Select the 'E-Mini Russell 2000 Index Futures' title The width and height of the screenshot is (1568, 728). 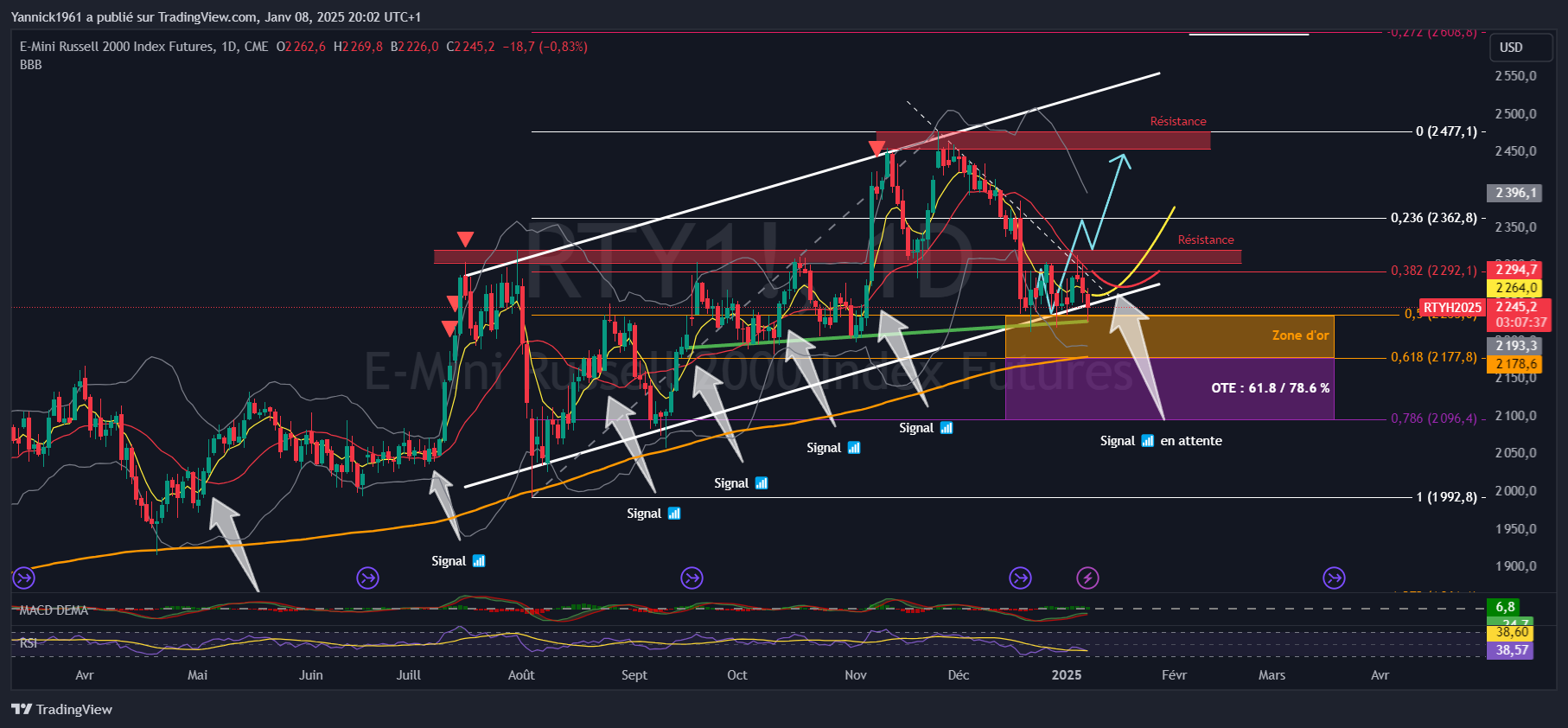click(117, 47)
